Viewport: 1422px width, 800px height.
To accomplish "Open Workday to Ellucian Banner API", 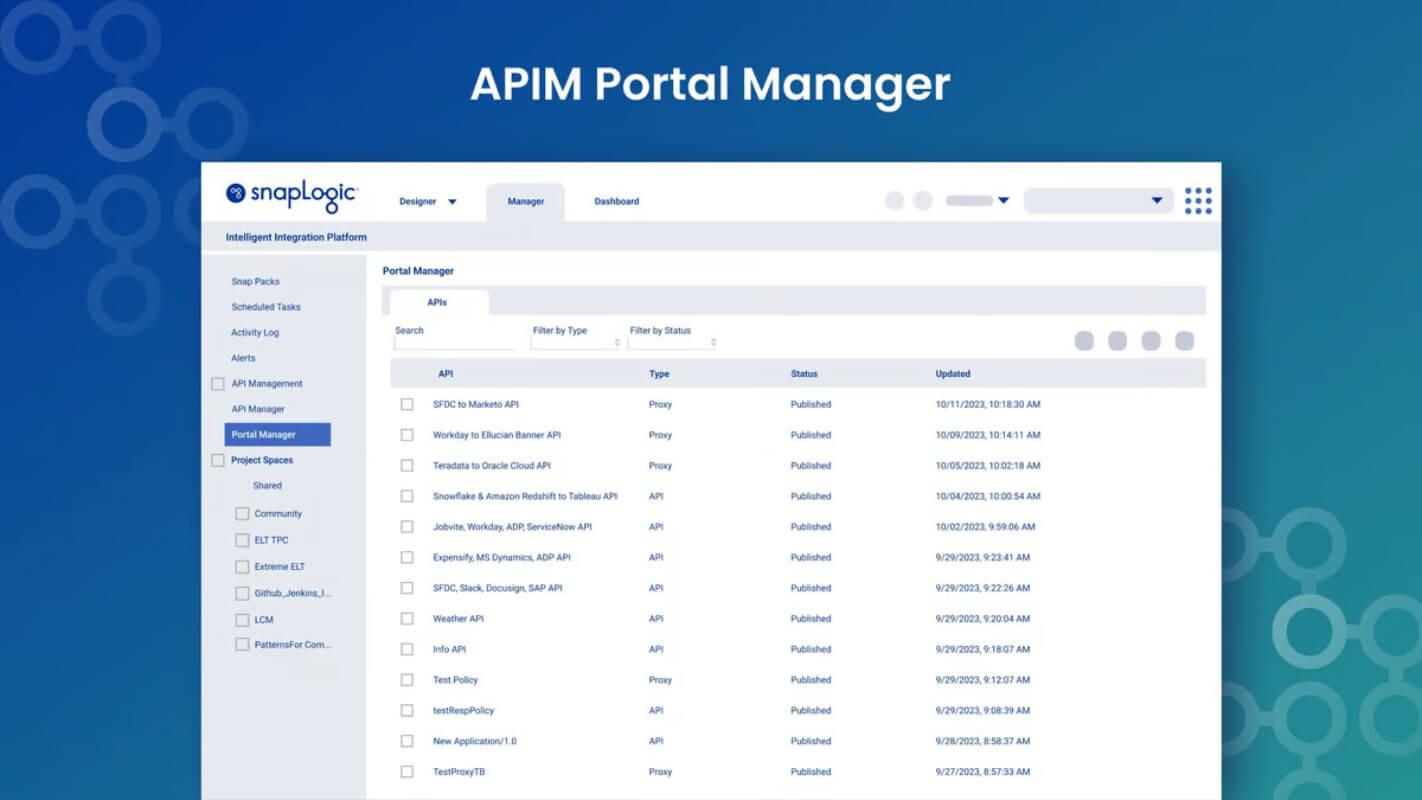I will point(497,435).
